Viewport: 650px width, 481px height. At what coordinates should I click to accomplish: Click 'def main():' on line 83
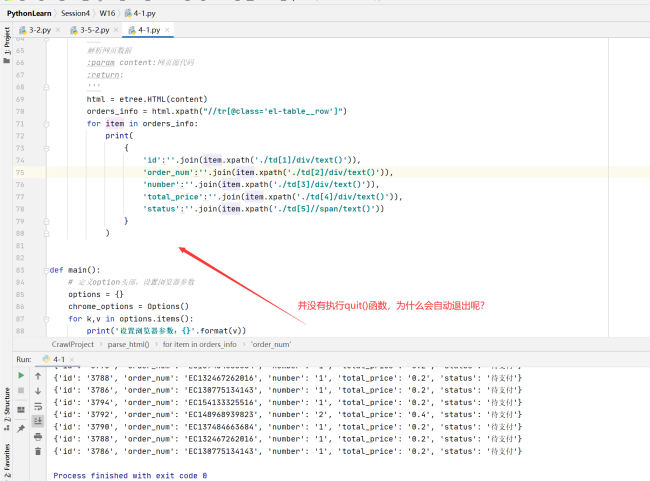[x=75, y=270]
